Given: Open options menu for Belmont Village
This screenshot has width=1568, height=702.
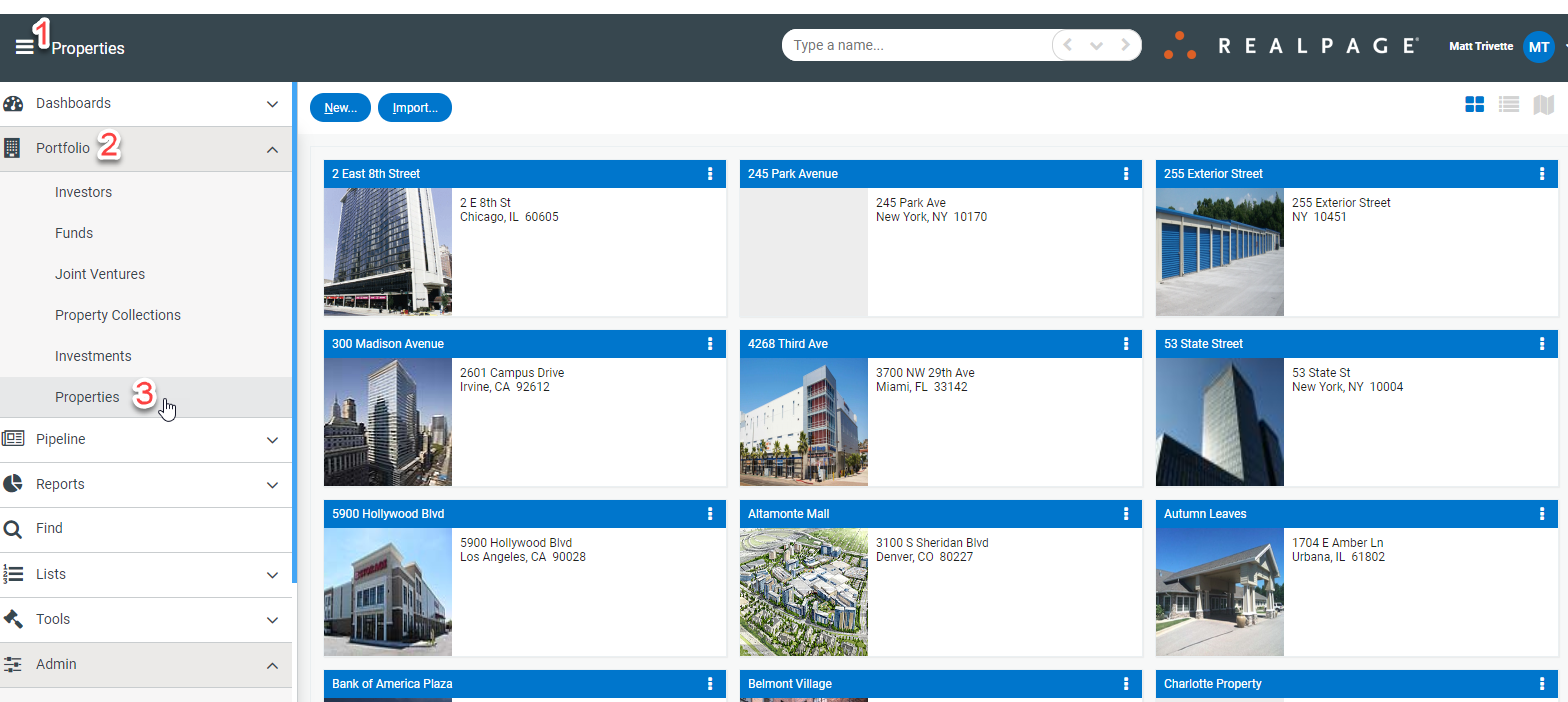Looking at the screenshot, I should coord(1126,684).
